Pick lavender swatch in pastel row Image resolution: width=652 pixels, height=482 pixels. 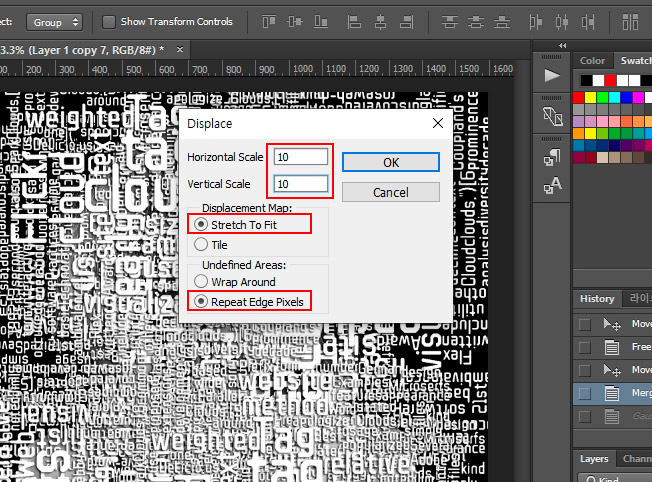[x=578, y=121]
